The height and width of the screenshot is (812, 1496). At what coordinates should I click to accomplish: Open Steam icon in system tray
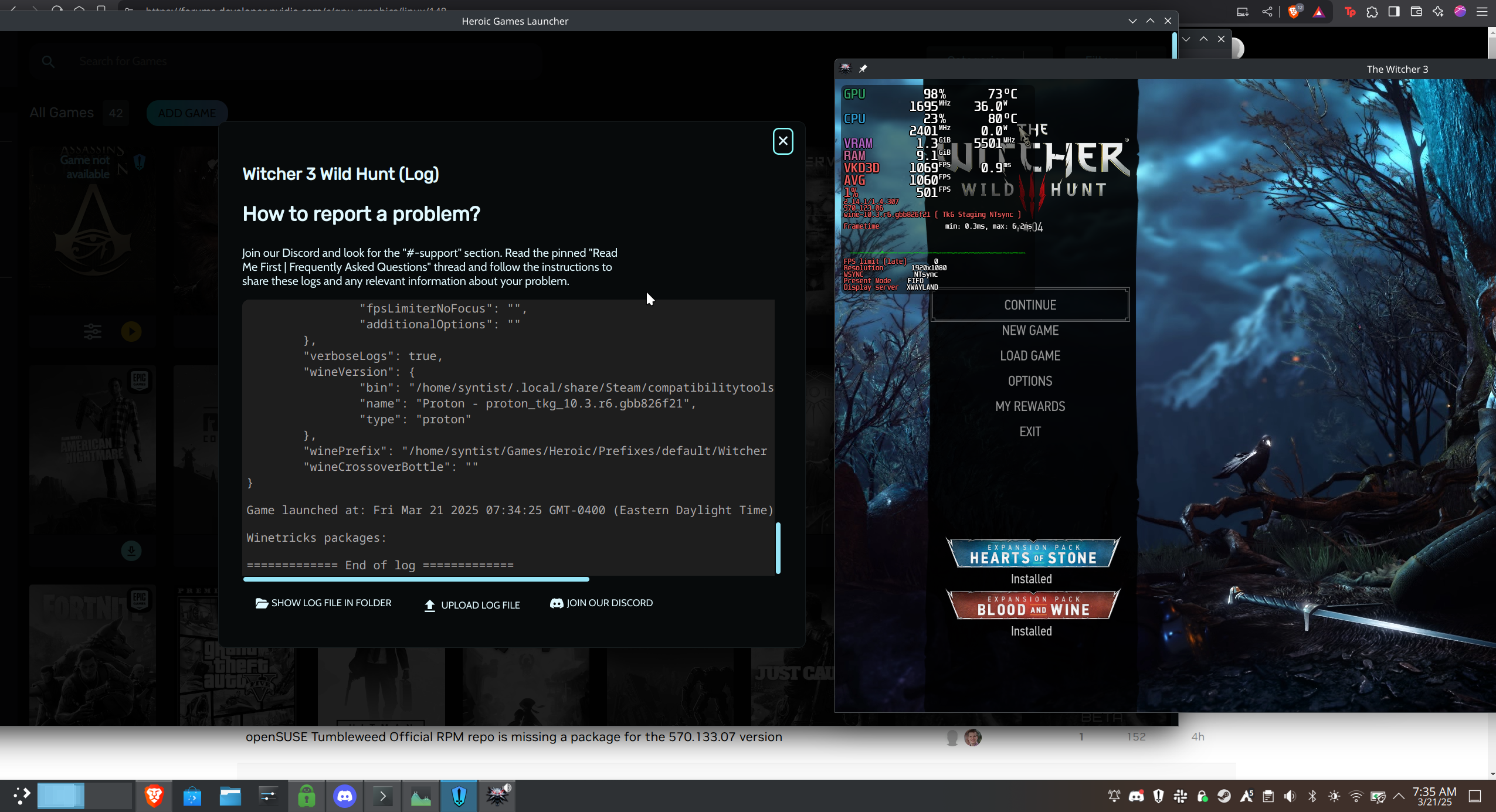tap(1224, 796)
